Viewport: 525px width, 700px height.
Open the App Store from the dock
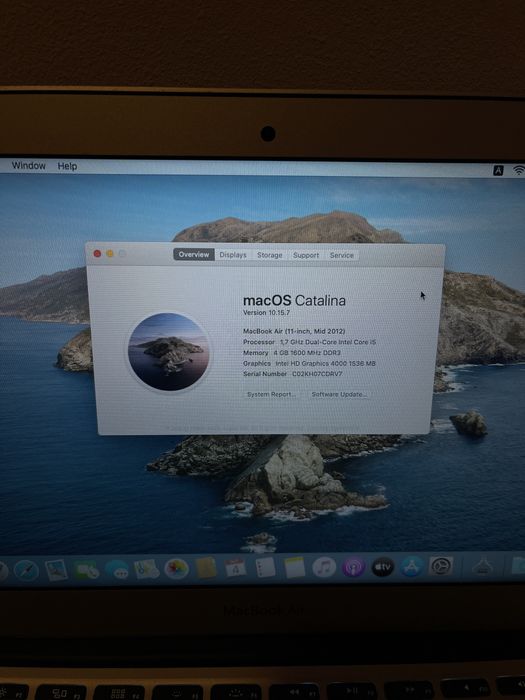[x=412, y=567]
